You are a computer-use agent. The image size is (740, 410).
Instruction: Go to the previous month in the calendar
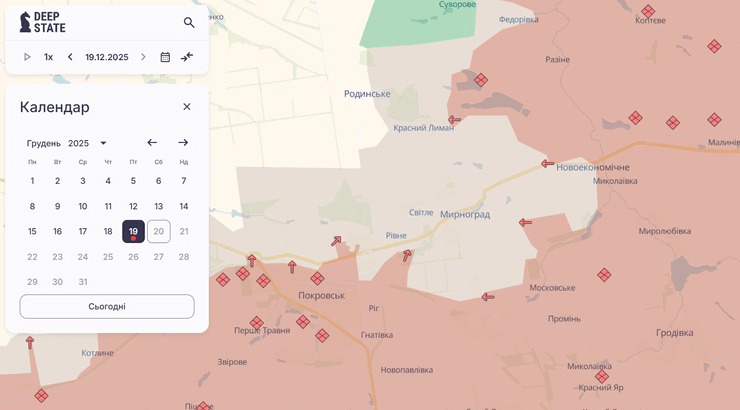(x=152, y=143)
